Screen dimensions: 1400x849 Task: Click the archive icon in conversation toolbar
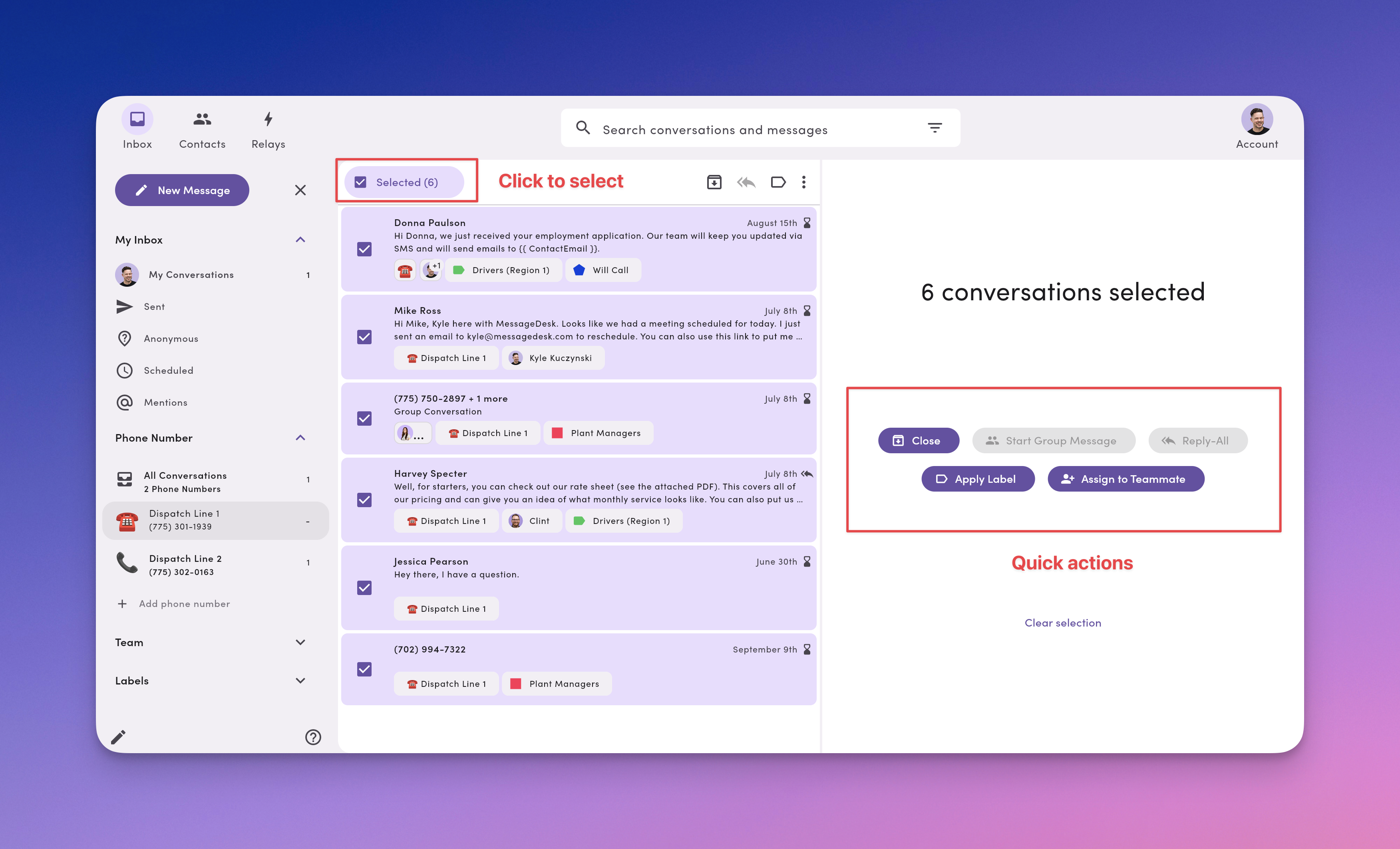(x=714, y=182)
